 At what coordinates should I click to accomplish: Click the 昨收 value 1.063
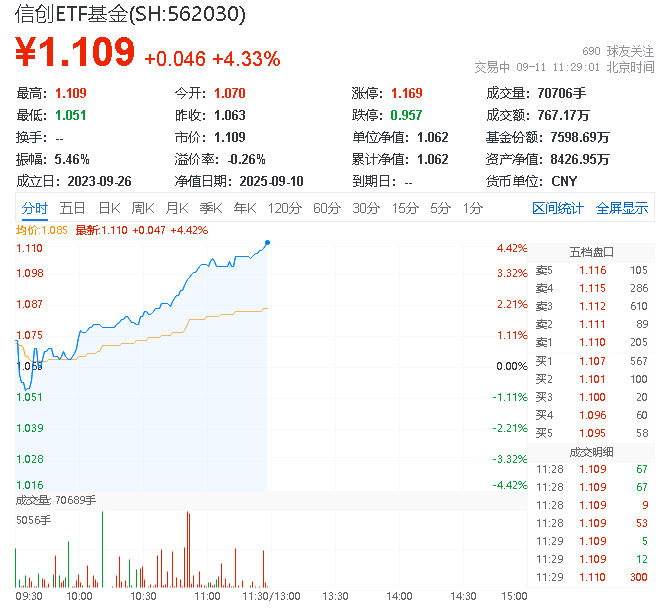pos(230,115)
